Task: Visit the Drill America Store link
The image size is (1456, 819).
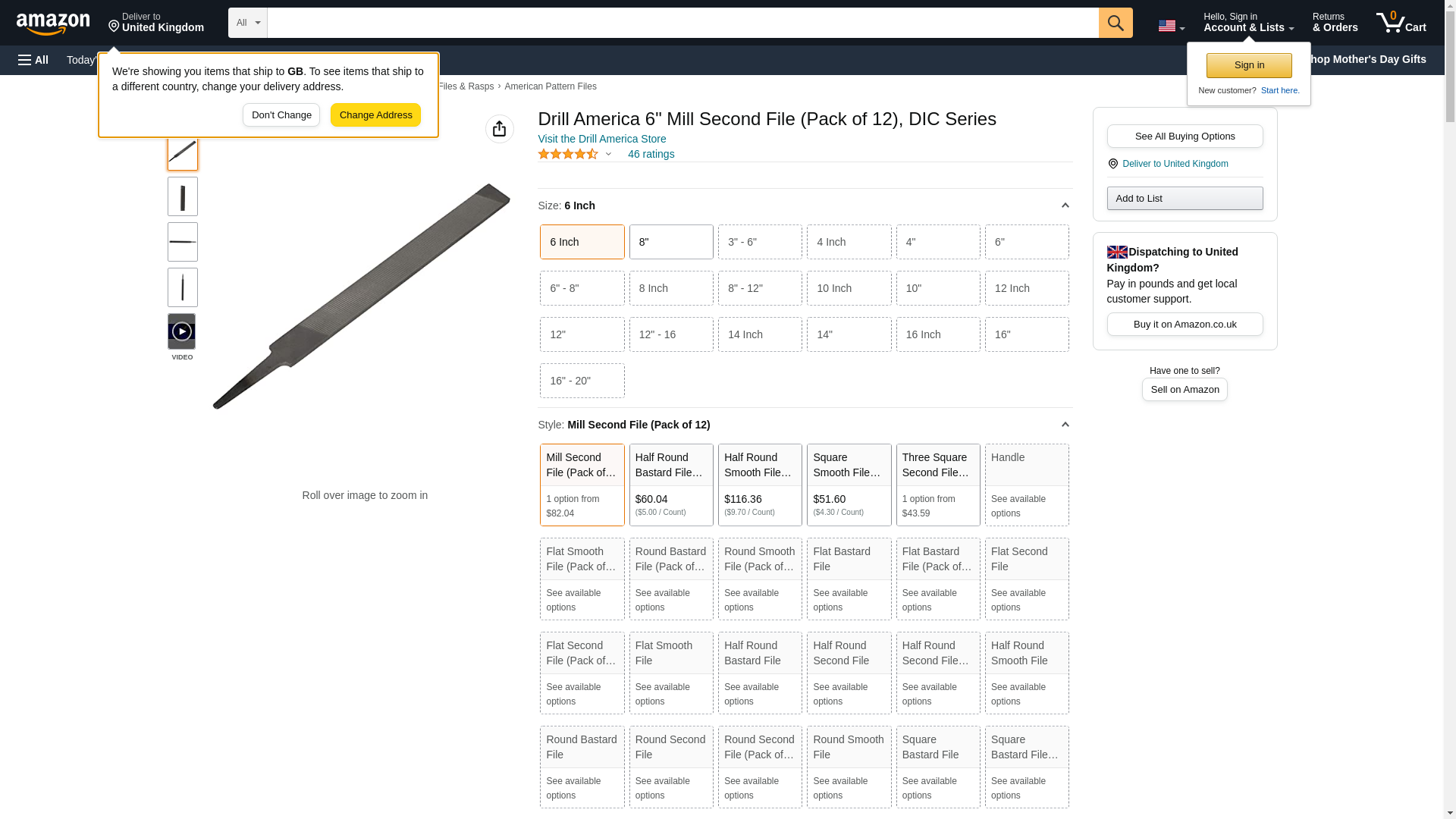Action: tap(601, 139)
